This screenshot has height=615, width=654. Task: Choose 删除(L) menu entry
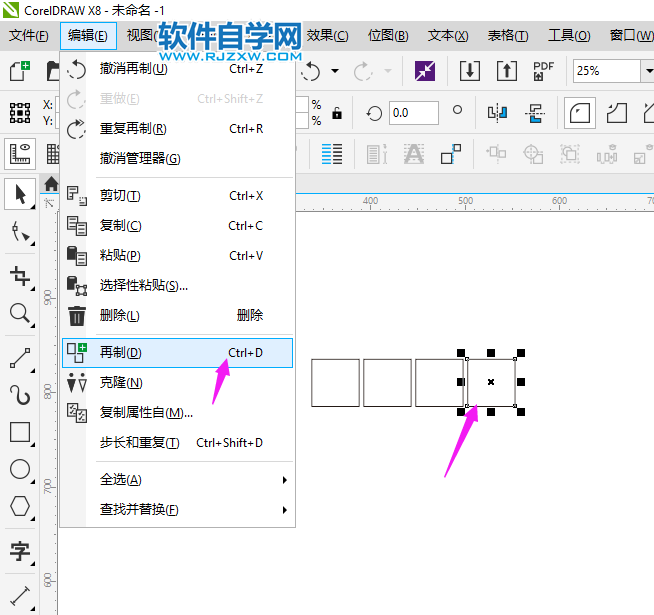click(x=178, y=316)
